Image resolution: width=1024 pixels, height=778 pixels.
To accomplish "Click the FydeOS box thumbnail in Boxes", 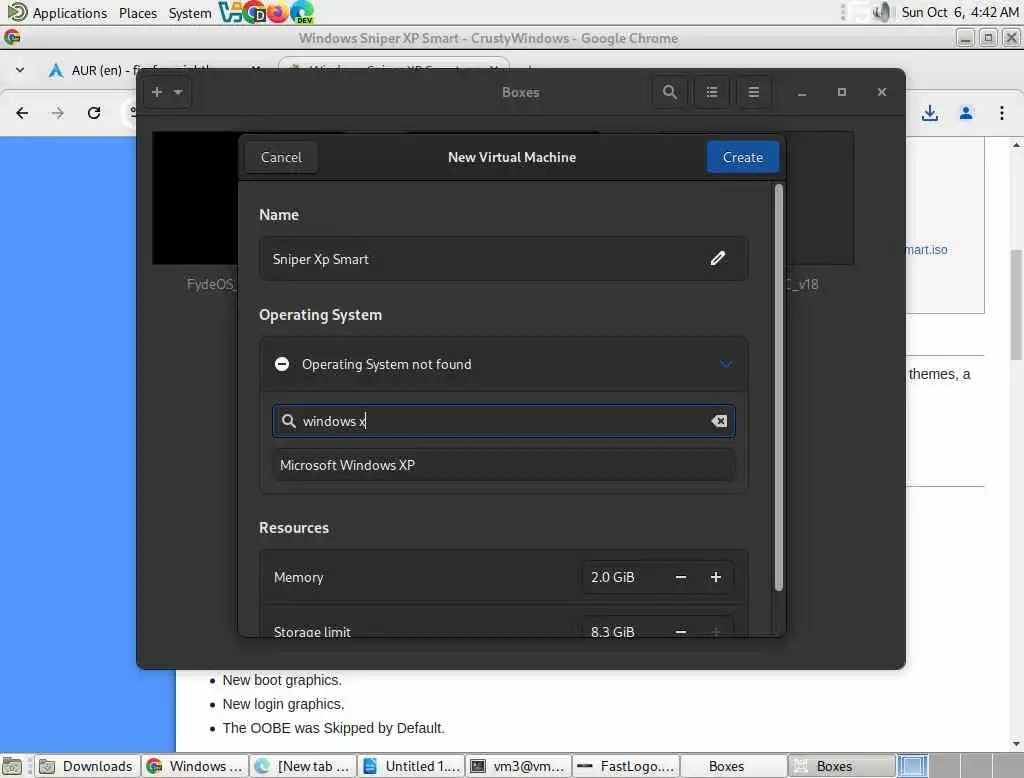I will (195, 198).
